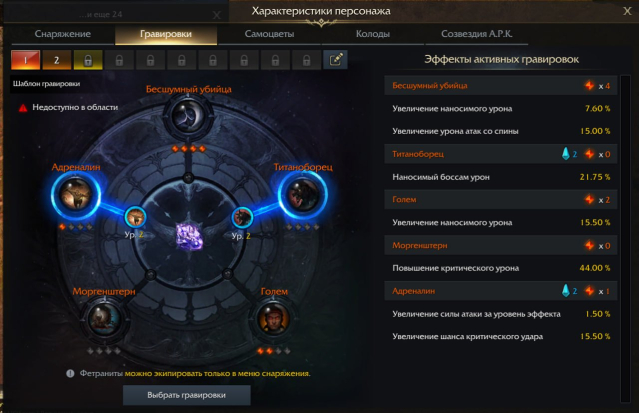Select the Титаноборец engraving circle
The height and width of the screenshot is (413, 639).
[303, 195]
